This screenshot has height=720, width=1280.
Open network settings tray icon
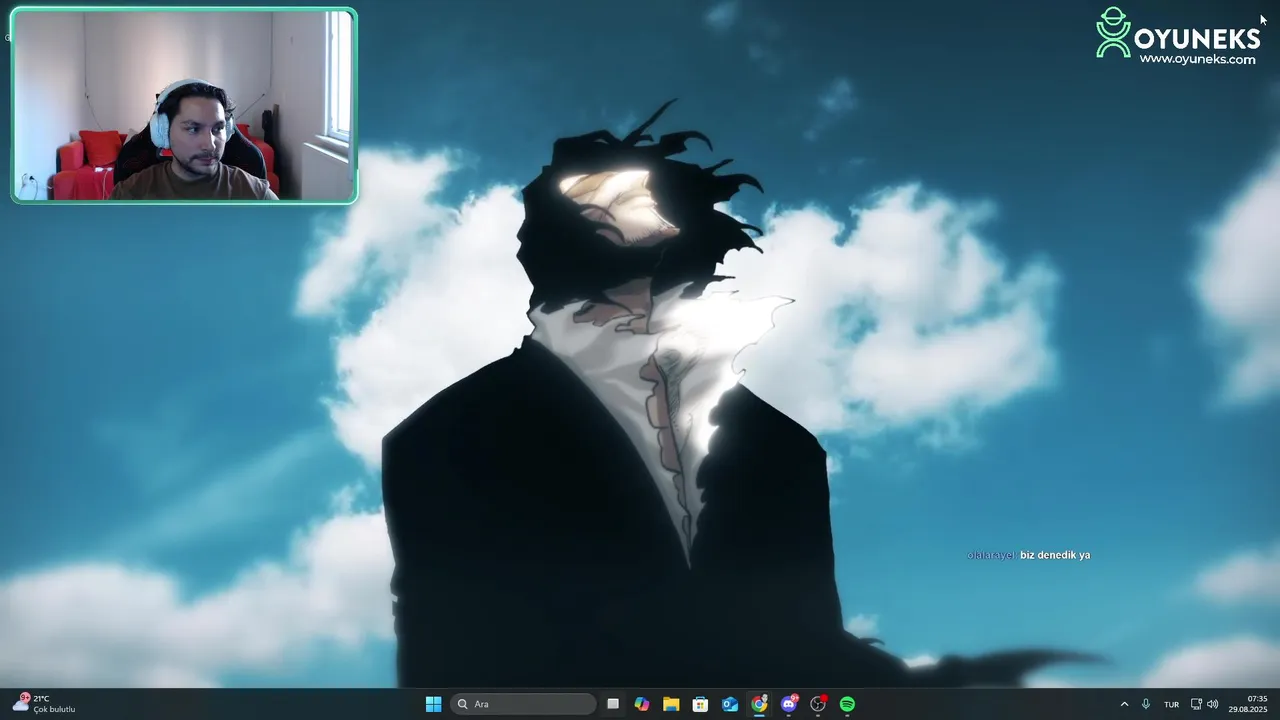(x=1196, y=704)
